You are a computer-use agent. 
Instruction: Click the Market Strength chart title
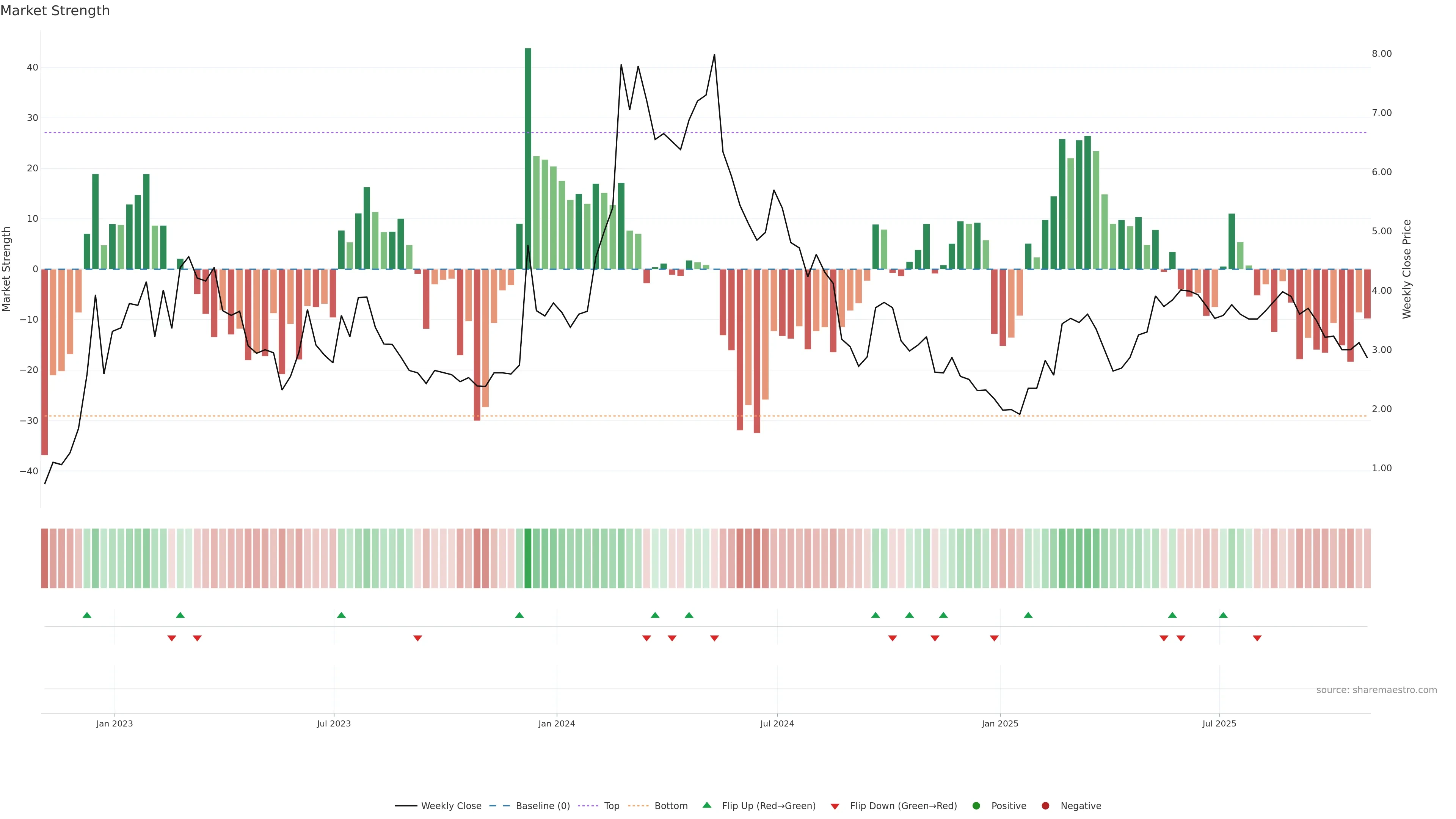coord(55,11)
